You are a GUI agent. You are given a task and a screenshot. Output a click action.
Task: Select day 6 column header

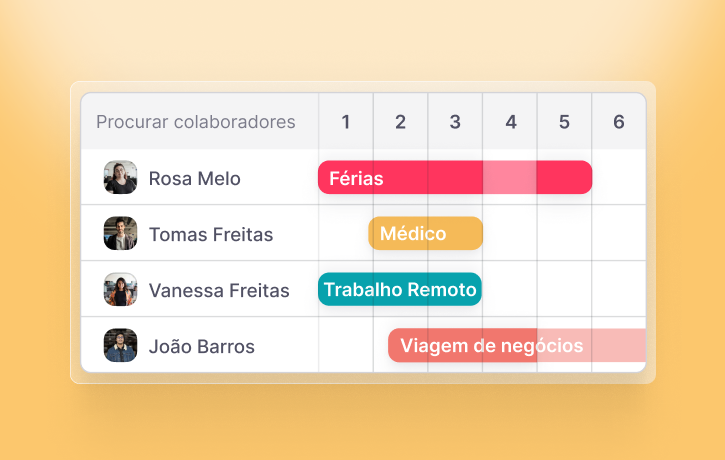pyautogui.click(x=619, y=122)
